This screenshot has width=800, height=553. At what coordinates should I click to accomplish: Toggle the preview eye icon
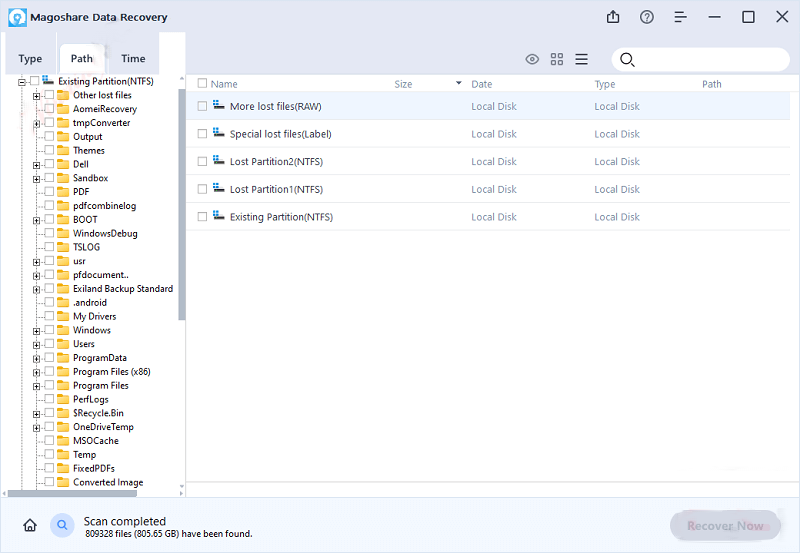coord(532,59)
